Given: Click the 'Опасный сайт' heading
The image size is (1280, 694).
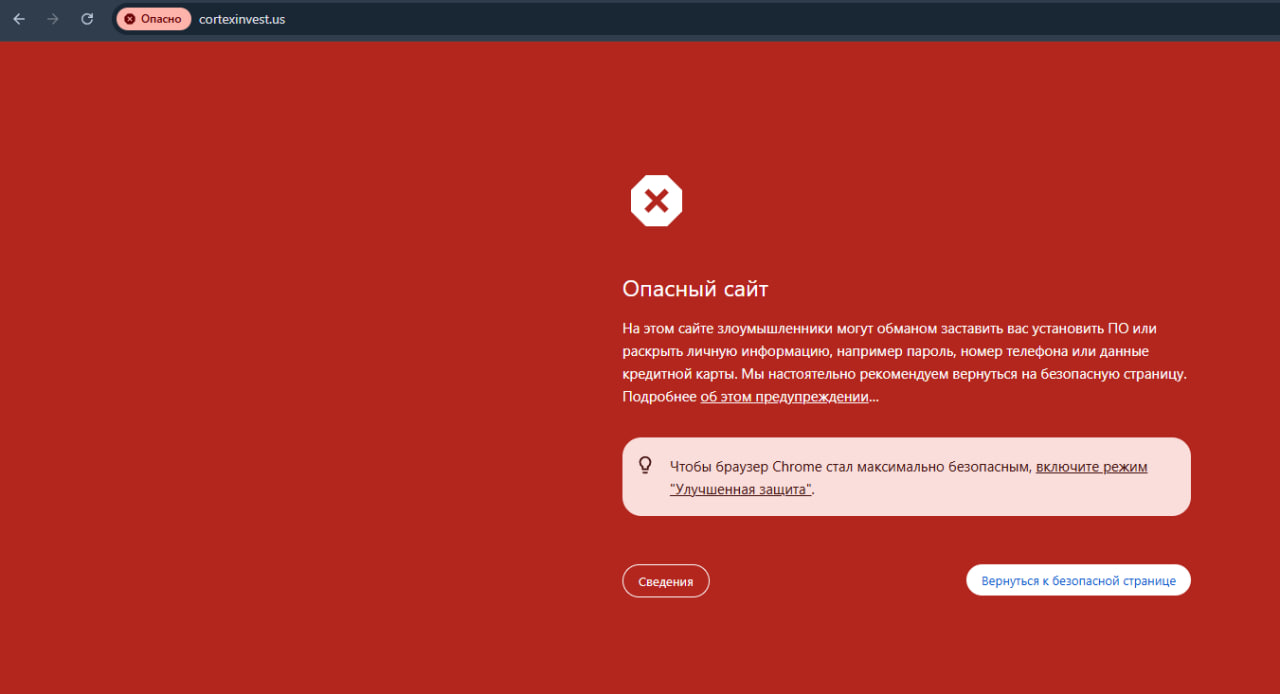Looking at the screenshot, I should coord(695,289).
